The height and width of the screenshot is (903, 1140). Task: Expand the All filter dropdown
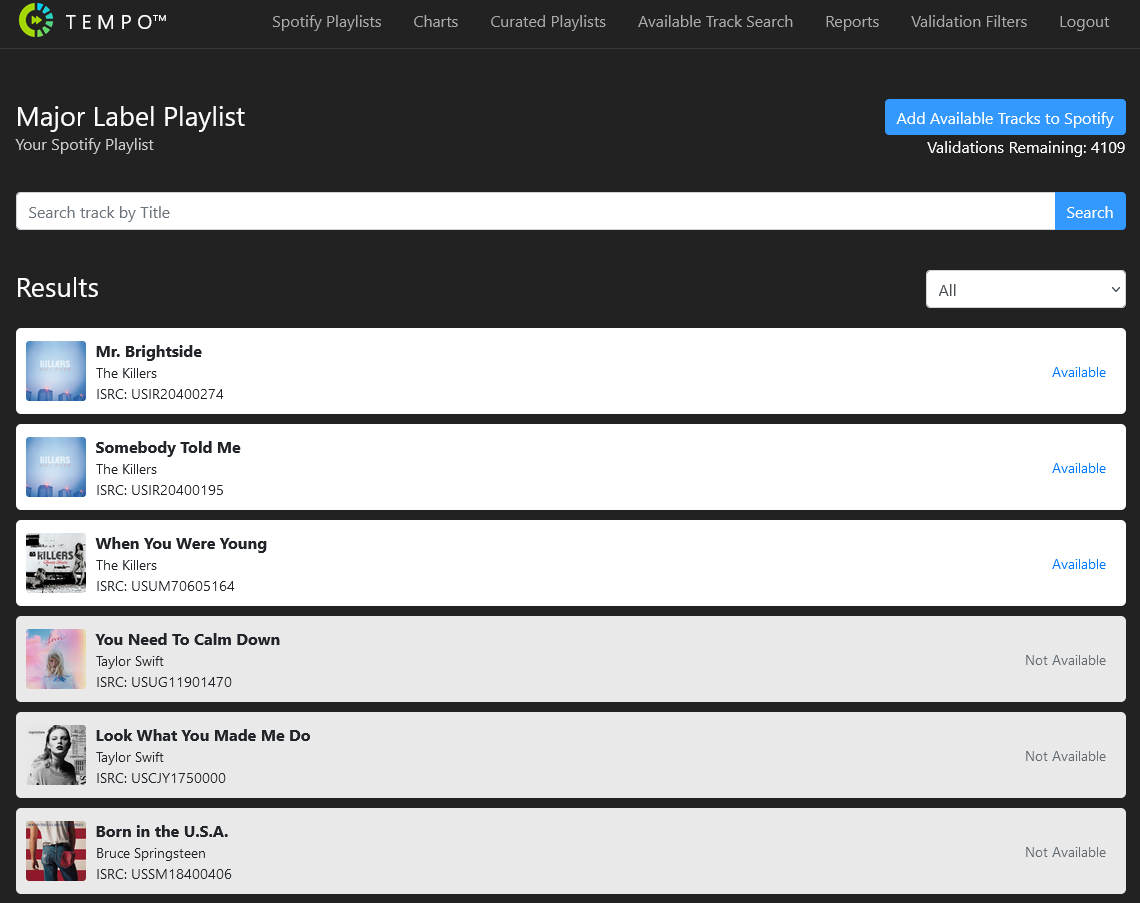coord(1025,290)
